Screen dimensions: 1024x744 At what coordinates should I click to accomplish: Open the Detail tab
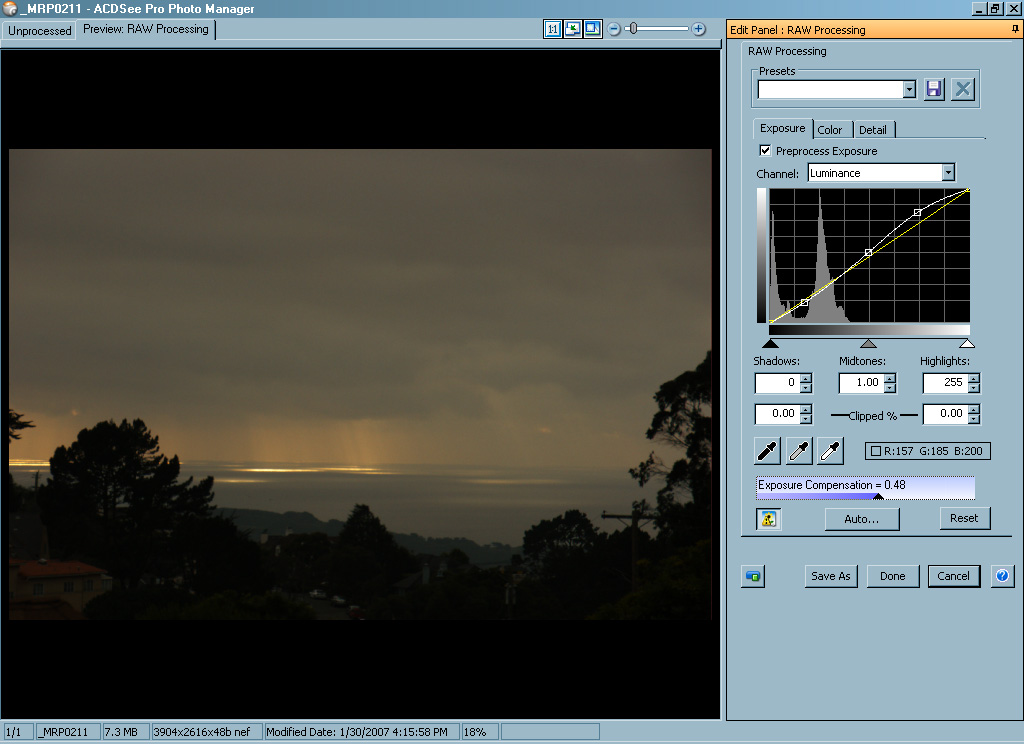[x=872, y=130]
